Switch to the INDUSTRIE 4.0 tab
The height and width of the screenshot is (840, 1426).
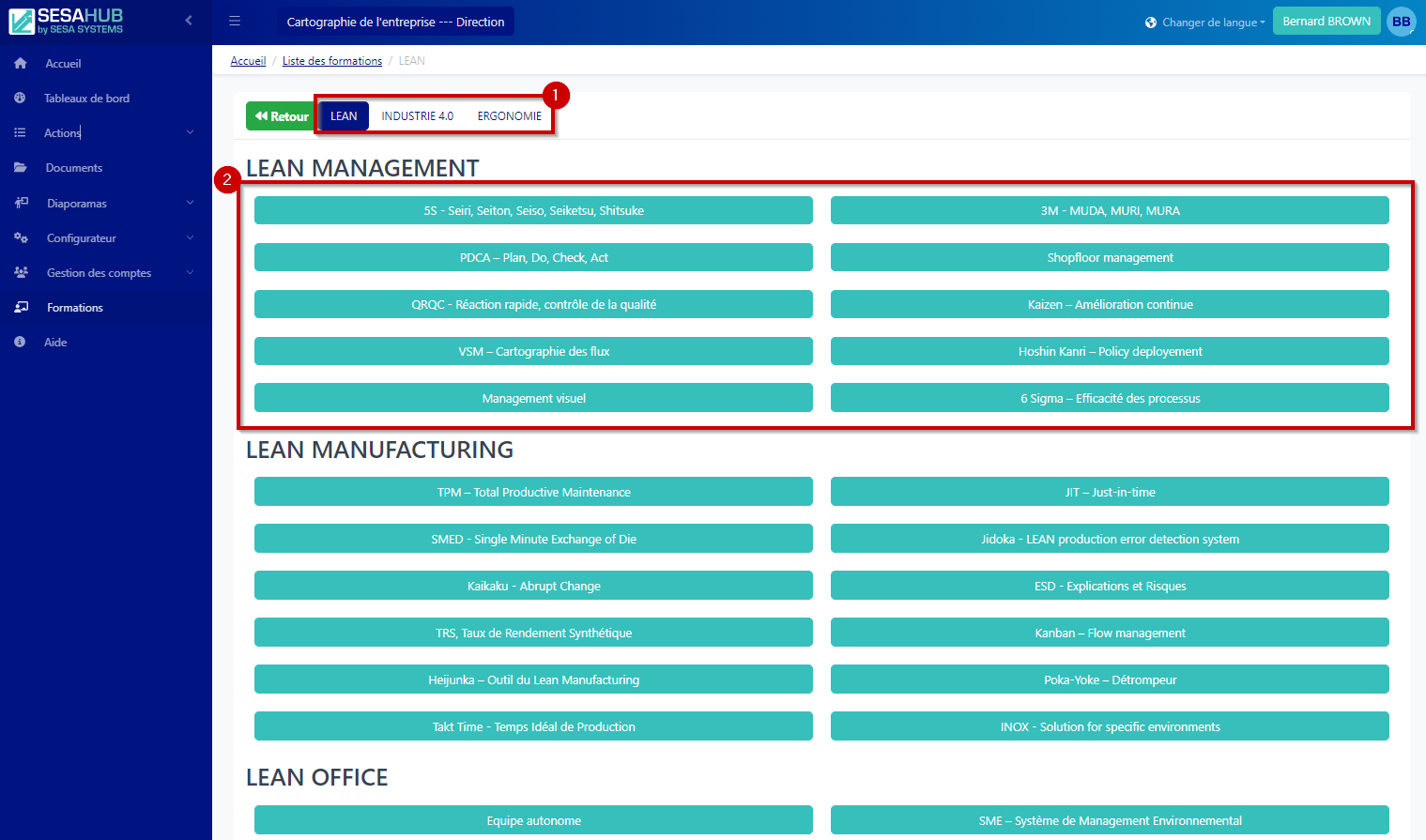click(417, 116)
